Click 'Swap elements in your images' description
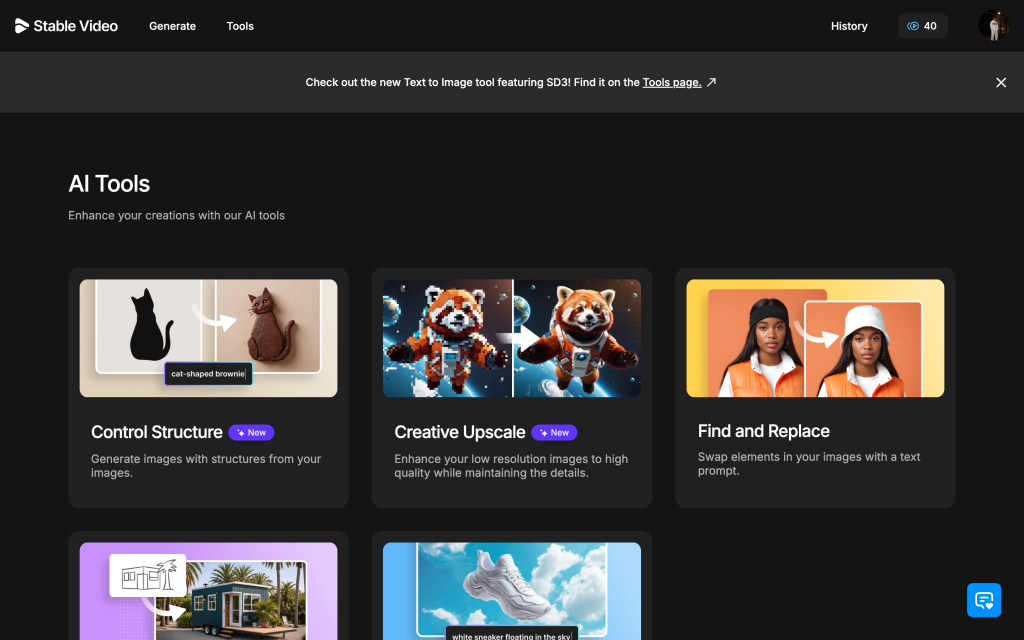 [x=808, y=464]
